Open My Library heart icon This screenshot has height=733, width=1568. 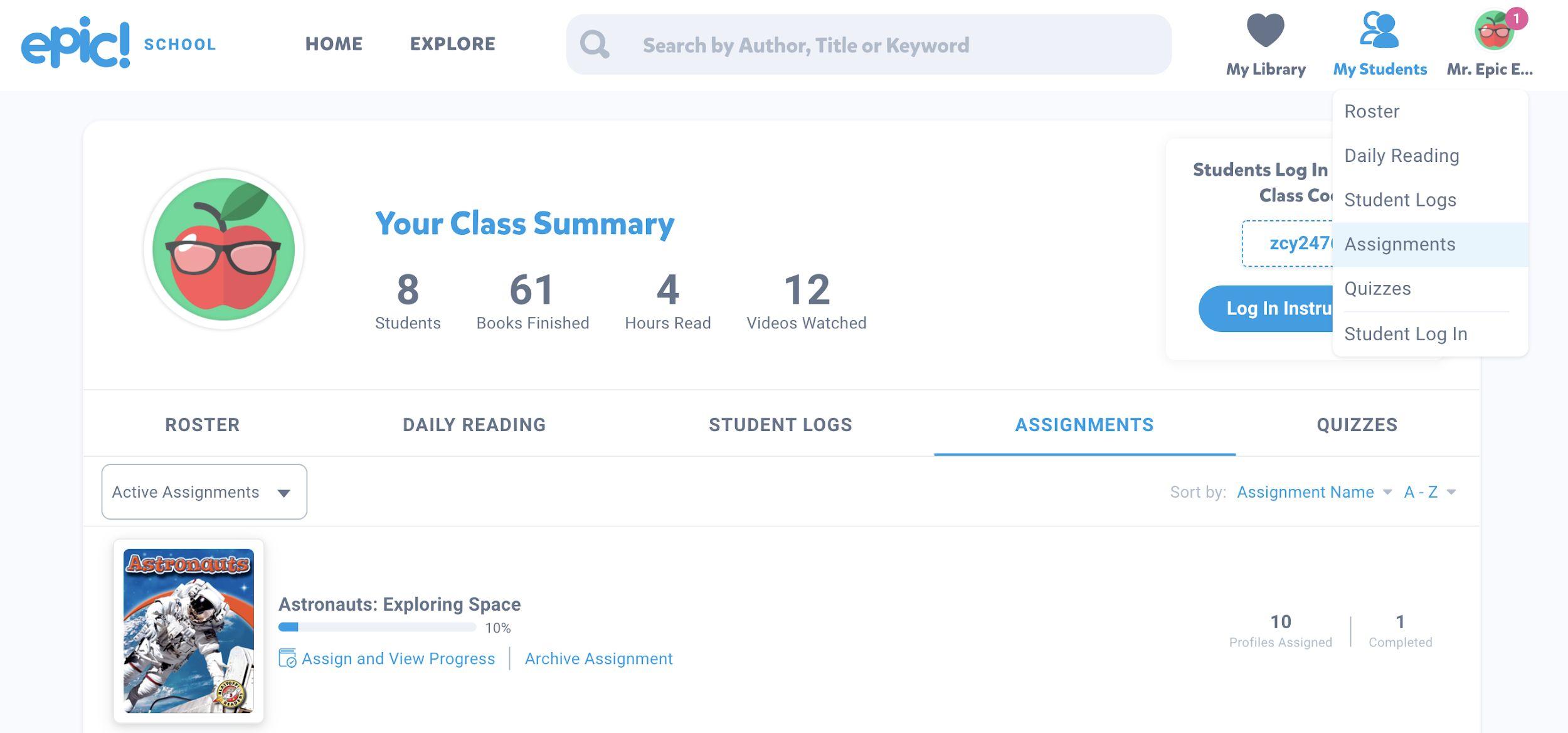click(x=1265, y=30)
